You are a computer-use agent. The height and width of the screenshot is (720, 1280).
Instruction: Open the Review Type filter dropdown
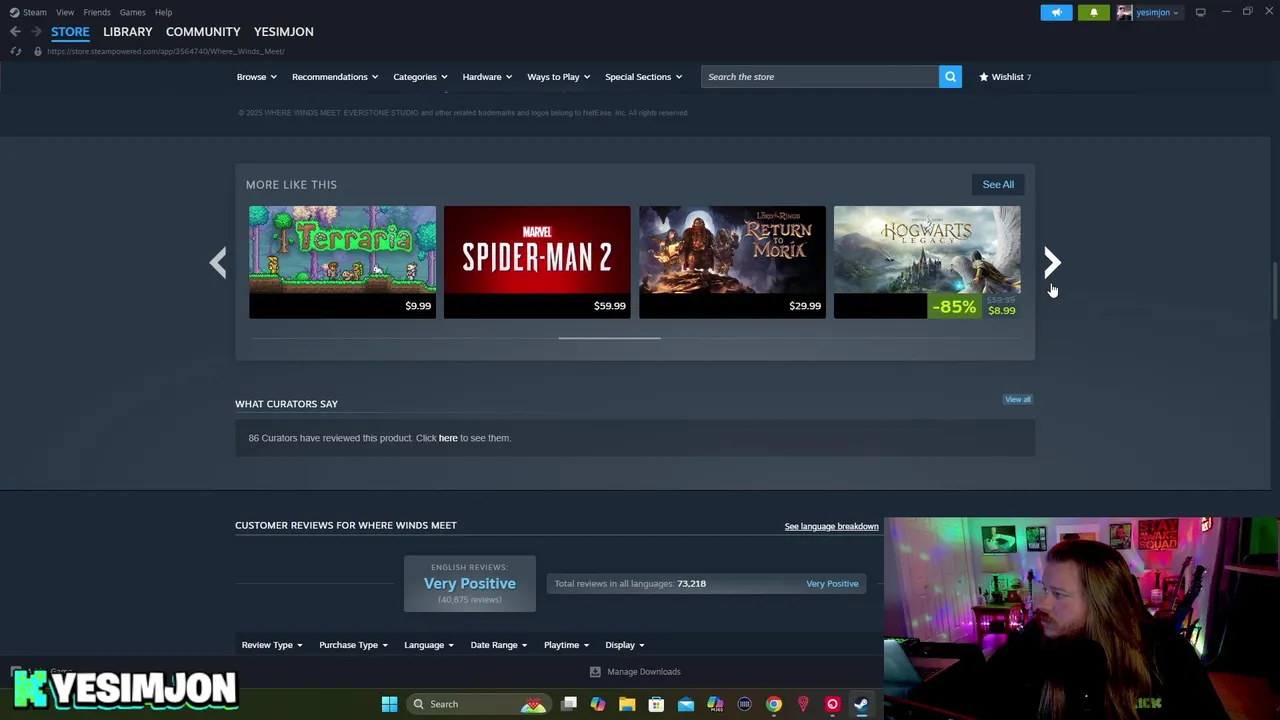click(272, 645)
